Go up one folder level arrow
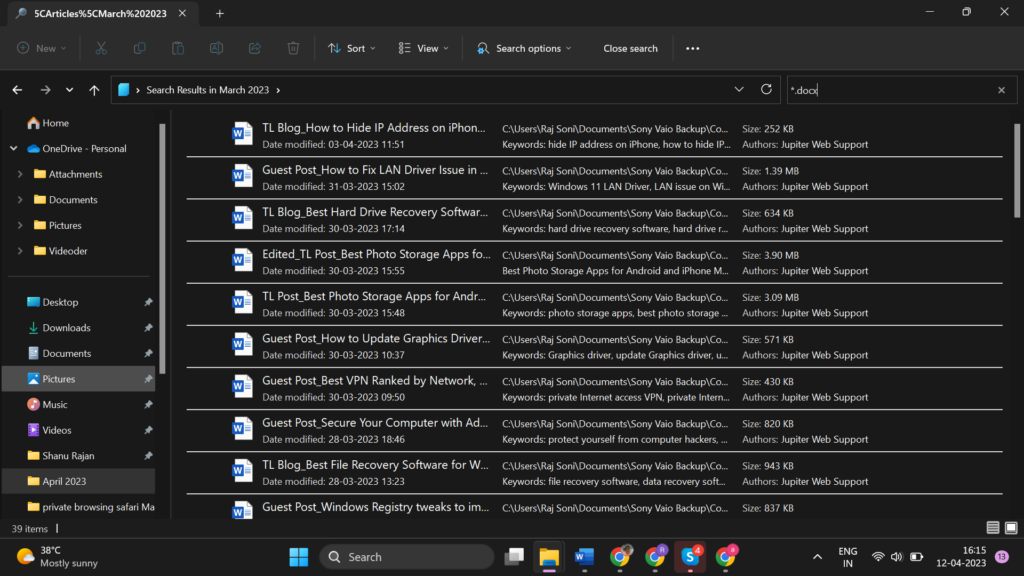This screenshot has width=1024, height=576. [x=94, y=90]
